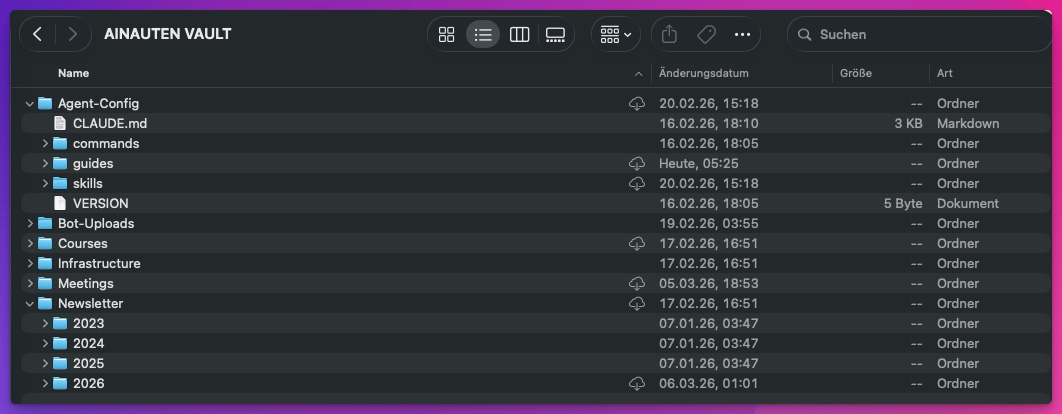Click the Suchen search field
This screenshot has width=1062, height=414.
920,34
